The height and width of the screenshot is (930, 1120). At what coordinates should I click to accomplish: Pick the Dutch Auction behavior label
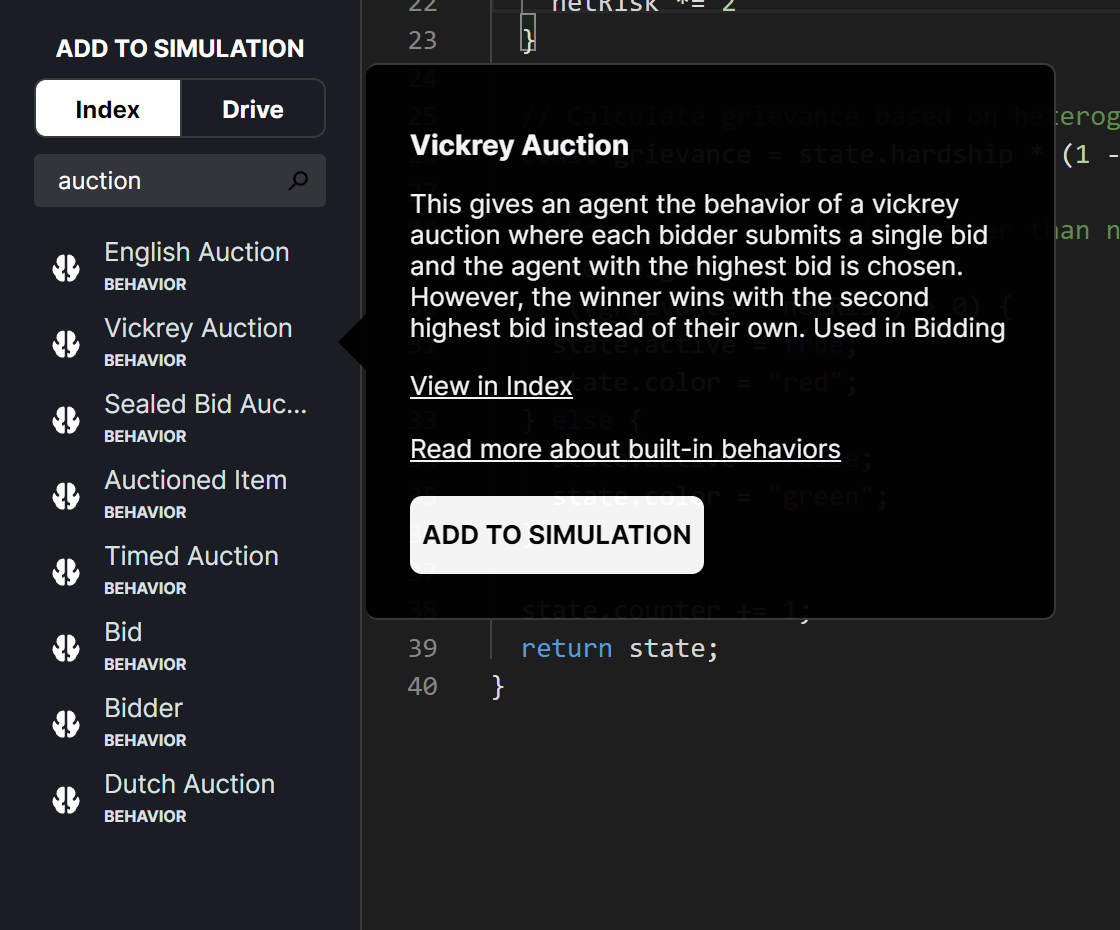click(189, 785)
